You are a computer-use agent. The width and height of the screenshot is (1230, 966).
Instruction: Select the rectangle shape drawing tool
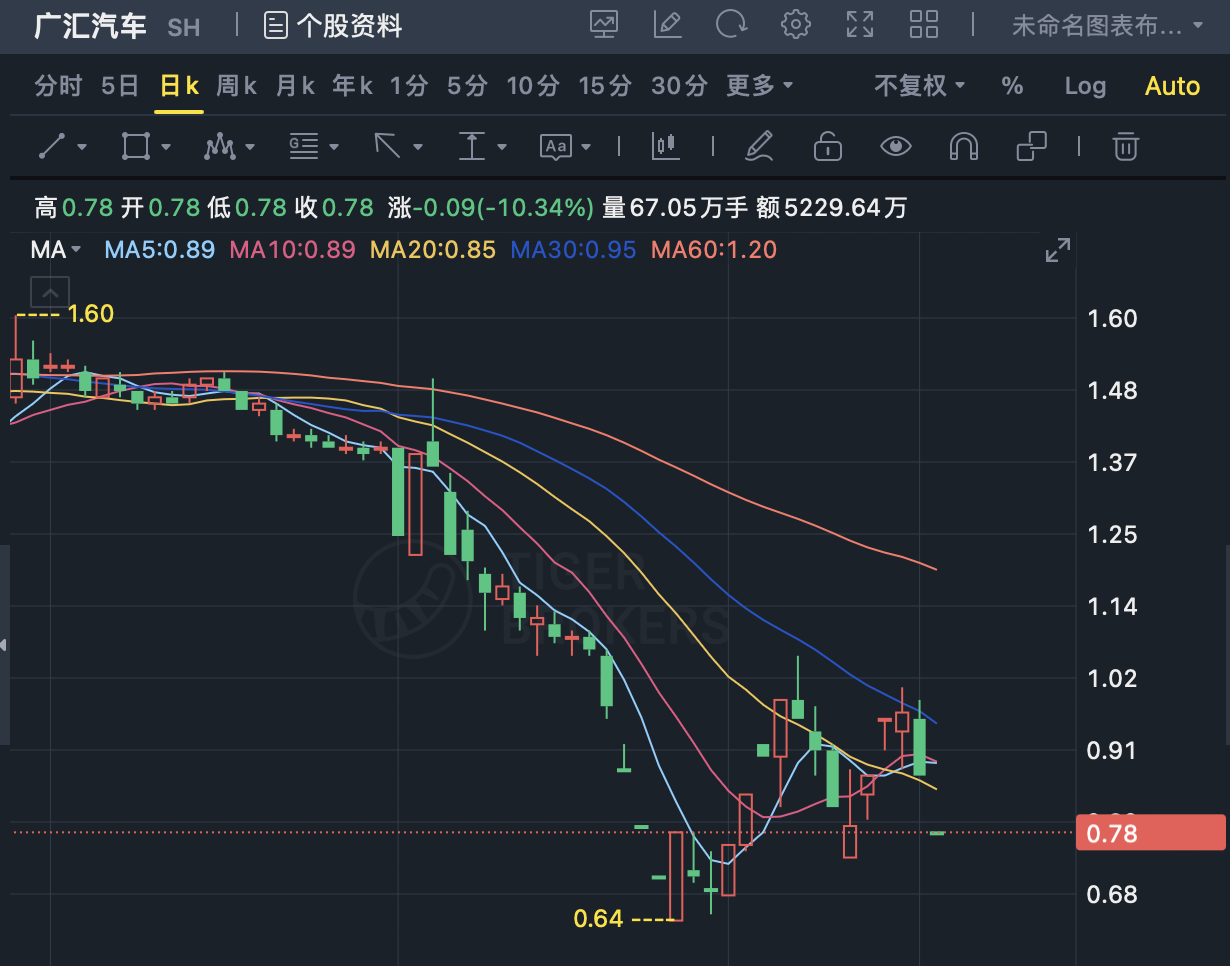click(135, 147)
